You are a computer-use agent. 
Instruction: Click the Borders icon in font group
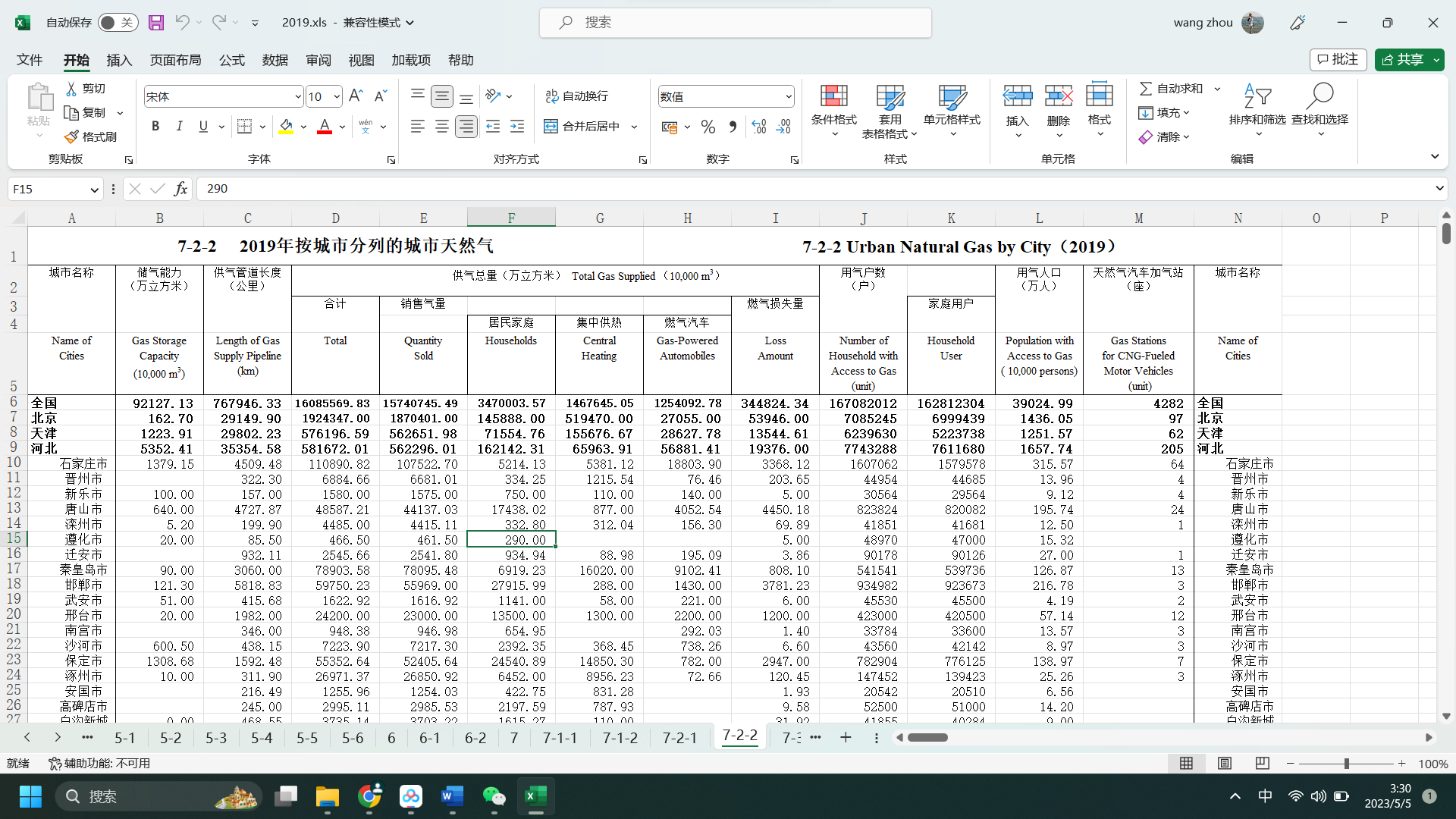tap(244, 127)
